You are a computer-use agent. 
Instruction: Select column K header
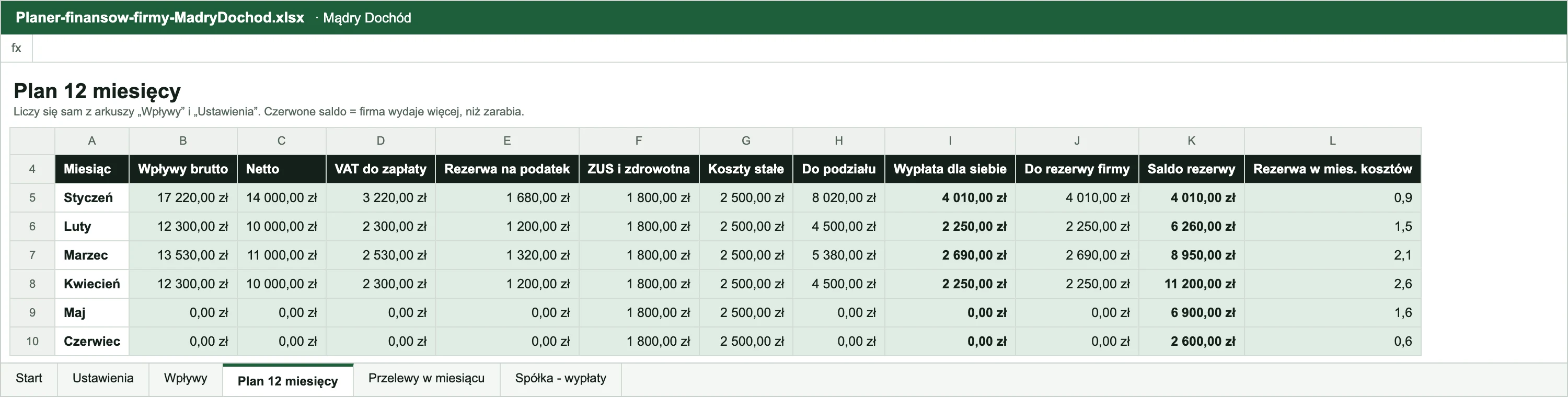pos(1192,141)
